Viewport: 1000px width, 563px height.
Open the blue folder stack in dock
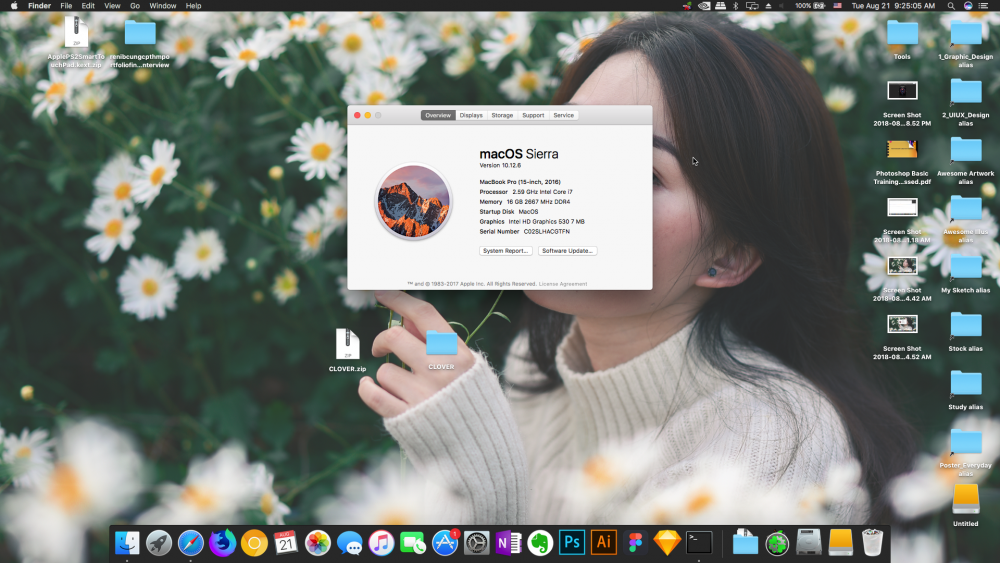point(745,543)
